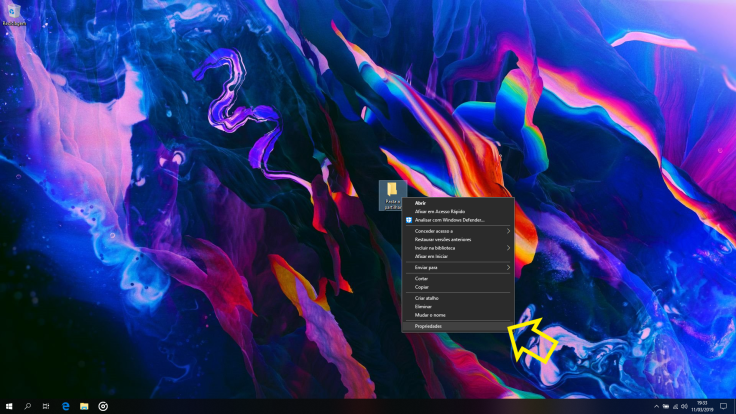Click the taskbar search magnifier icon

(x=27, y=406)
